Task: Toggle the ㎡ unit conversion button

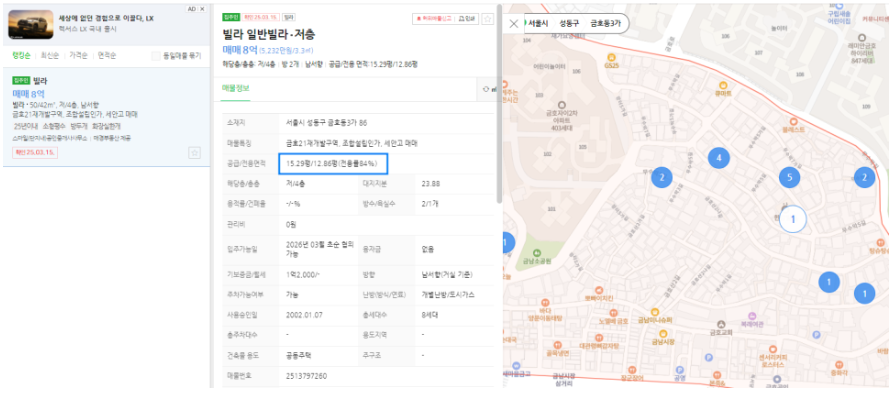Action: click(489, 89)
